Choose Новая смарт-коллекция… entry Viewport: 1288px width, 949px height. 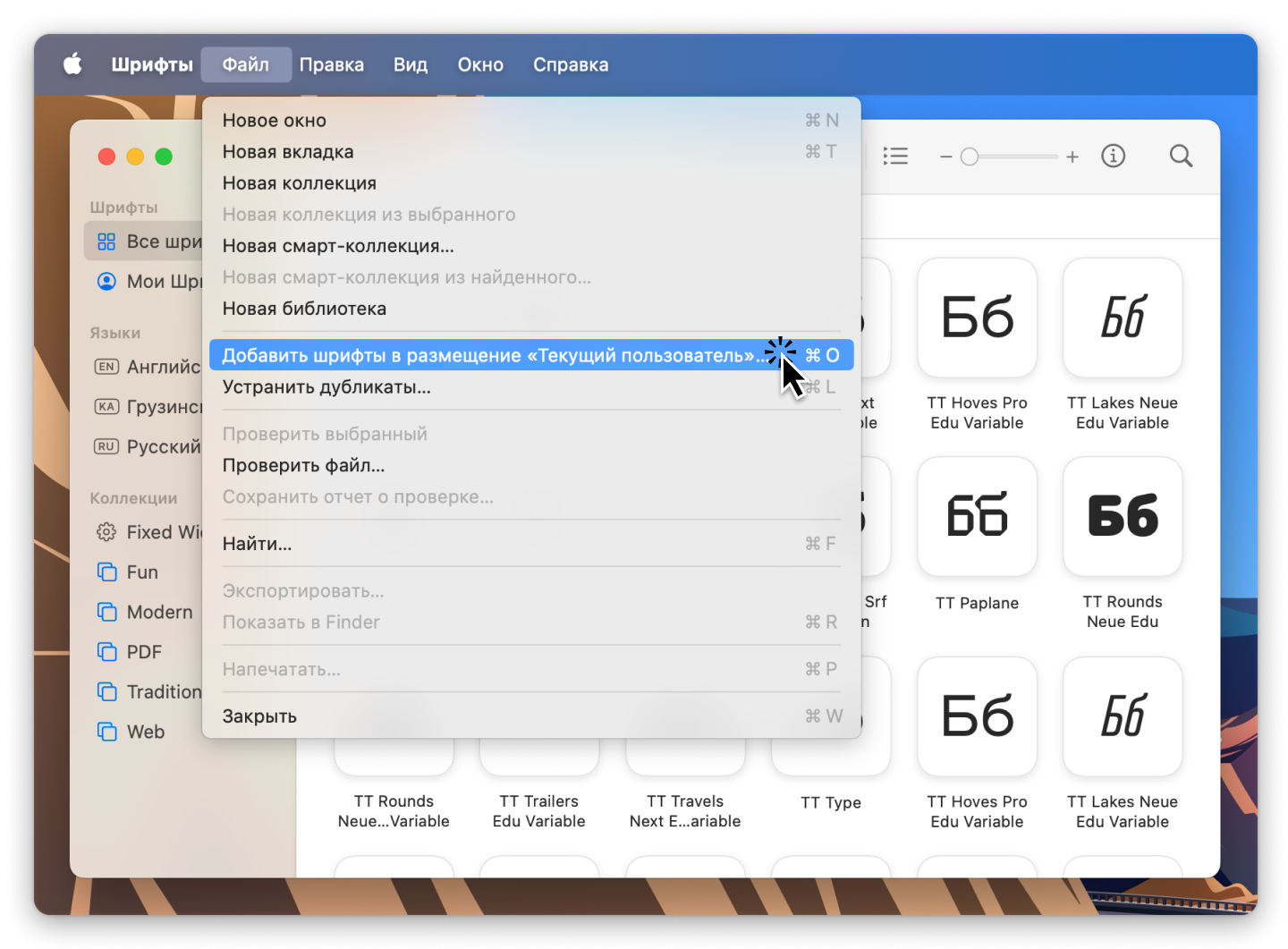coord(531,246)
